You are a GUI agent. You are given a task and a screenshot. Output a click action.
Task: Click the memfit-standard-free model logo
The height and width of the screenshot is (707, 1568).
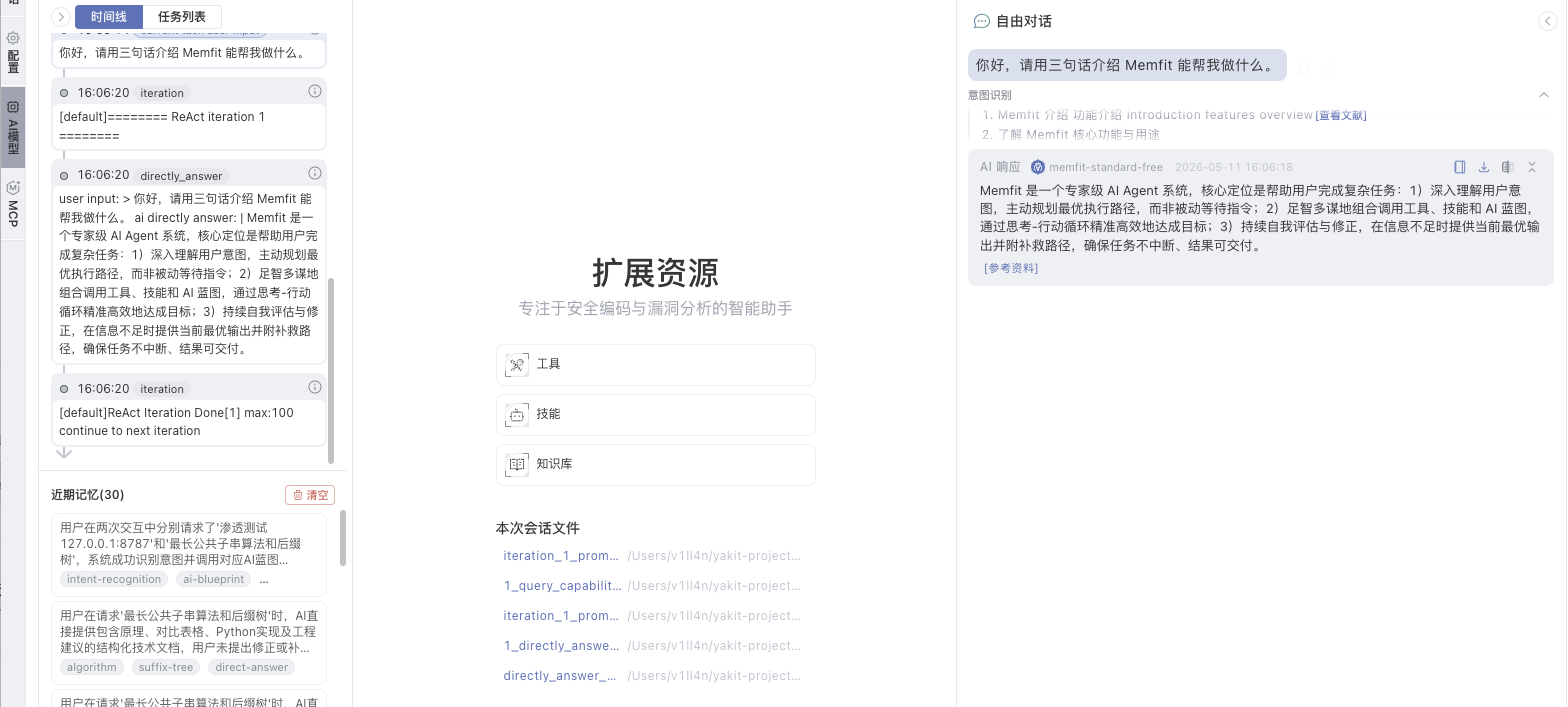pos(1038,167)
